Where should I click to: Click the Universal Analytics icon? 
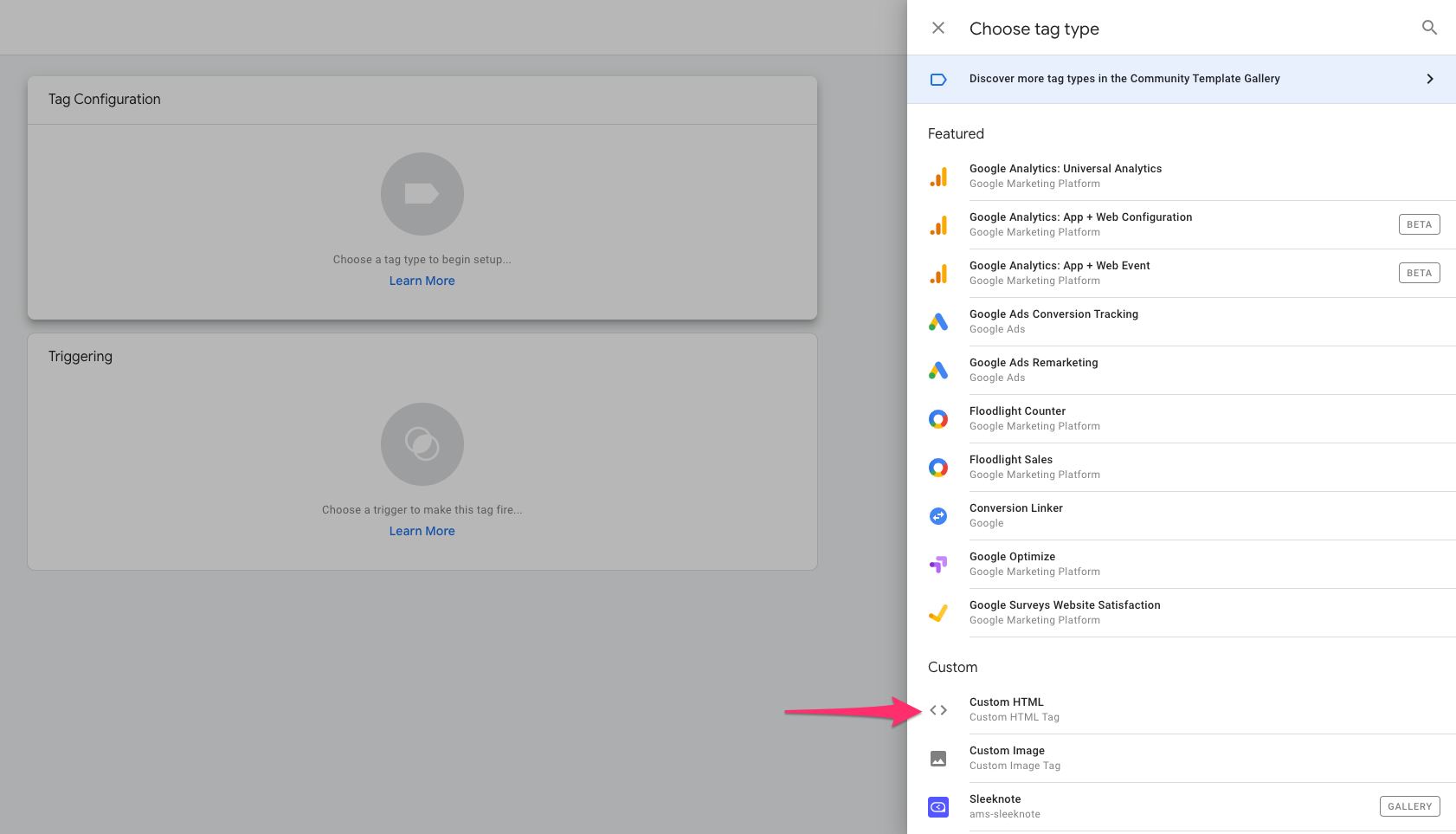coord(938,177)
